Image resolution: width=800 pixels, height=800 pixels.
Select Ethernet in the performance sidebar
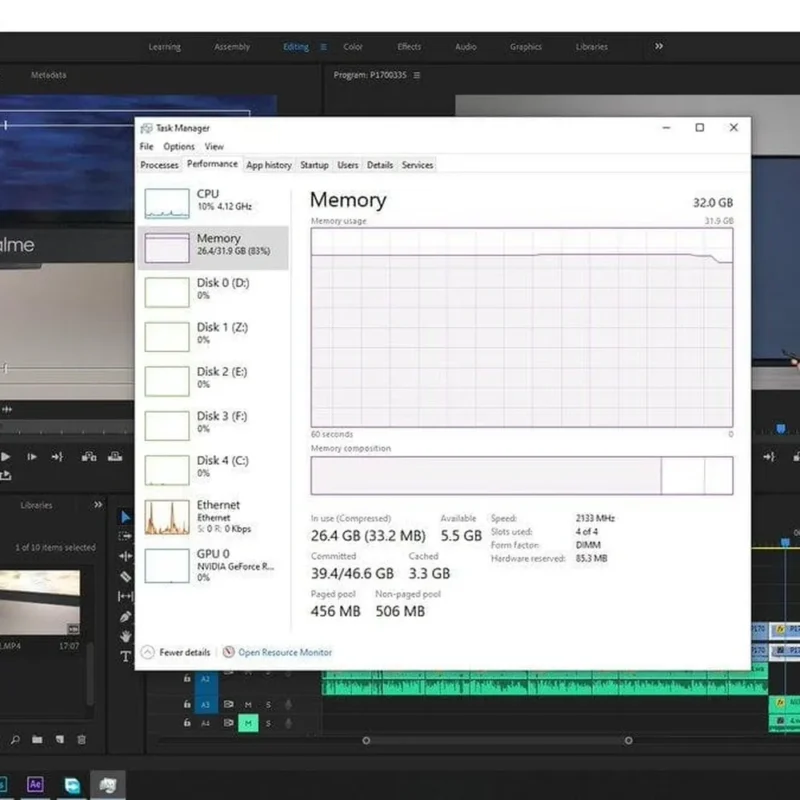click(213, 516)
